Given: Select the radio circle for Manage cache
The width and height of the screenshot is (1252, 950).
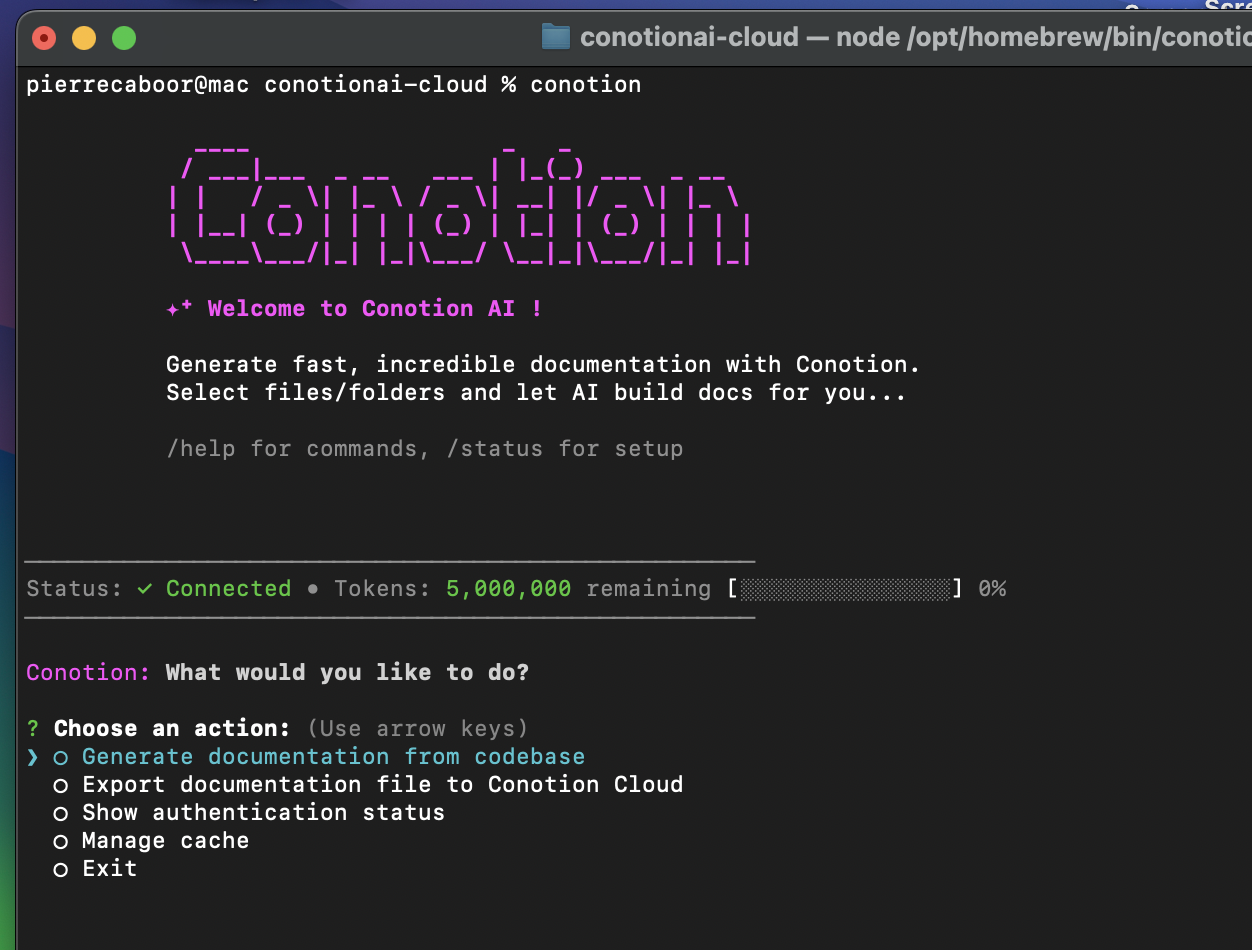Looking at the screenshot, I should pyautogui.click(x=61, y=842).
